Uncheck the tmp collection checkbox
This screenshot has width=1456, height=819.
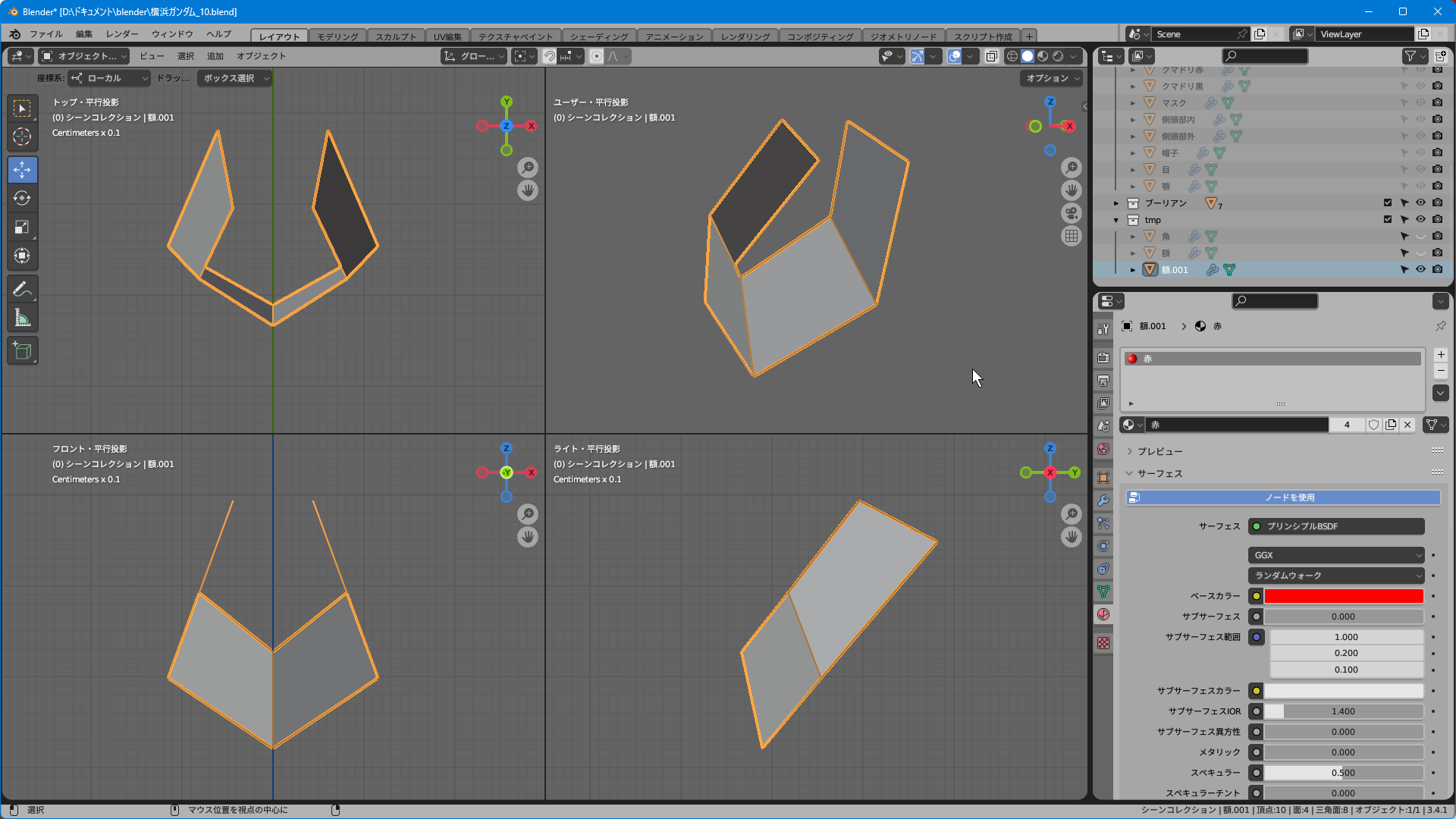[1388, 220]
